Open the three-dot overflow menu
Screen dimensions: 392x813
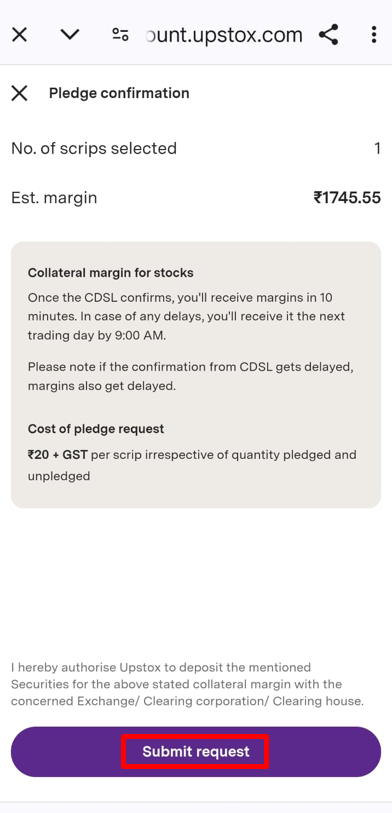click(373, 35)
